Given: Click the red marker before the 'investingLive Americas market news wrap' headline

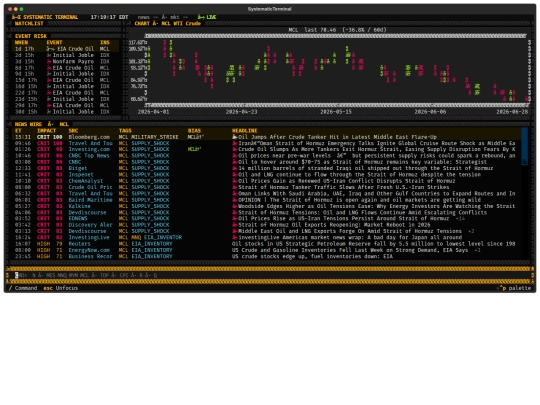Looking at the screenshot, I should (235, 237).
